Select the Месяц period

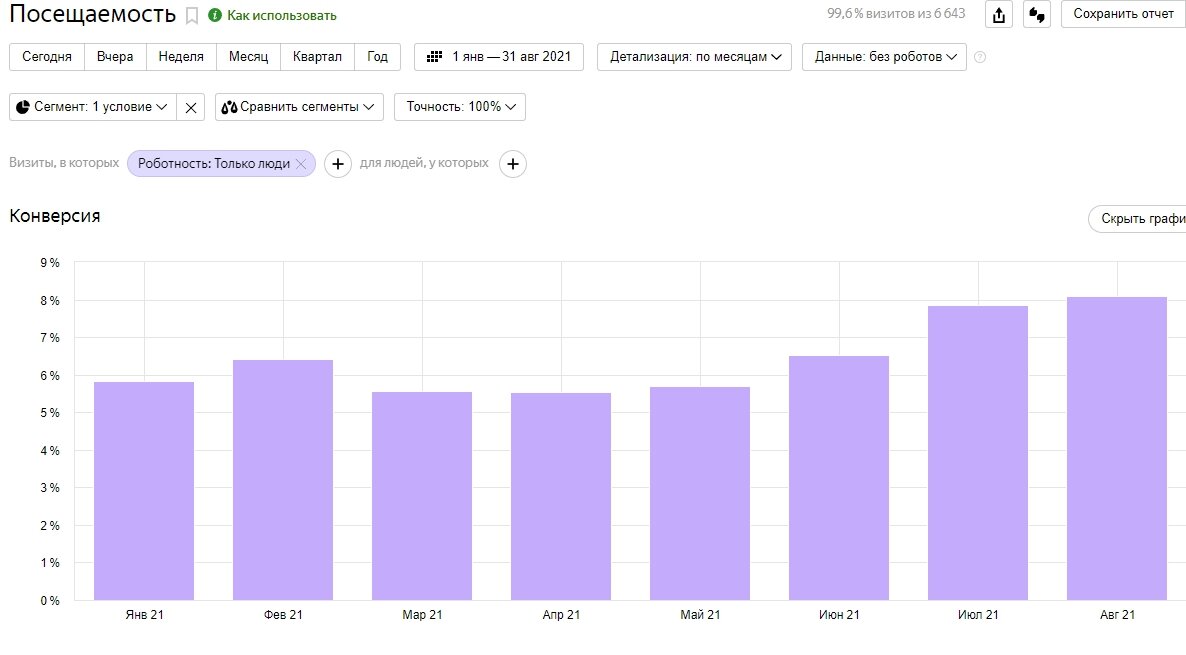[248, 57]
